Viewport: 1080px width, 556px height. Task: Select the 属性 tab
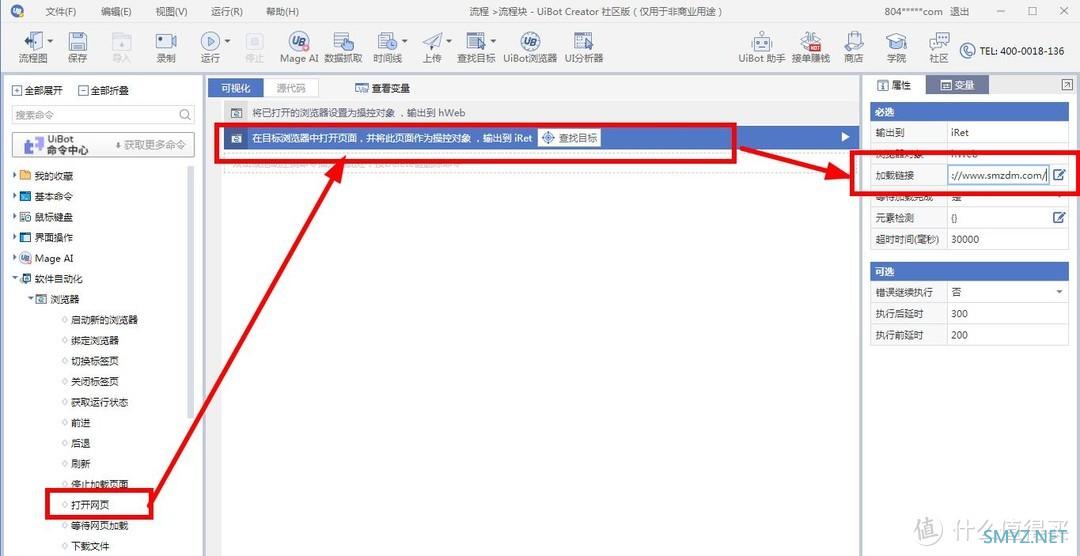click(x=893, y=85)
